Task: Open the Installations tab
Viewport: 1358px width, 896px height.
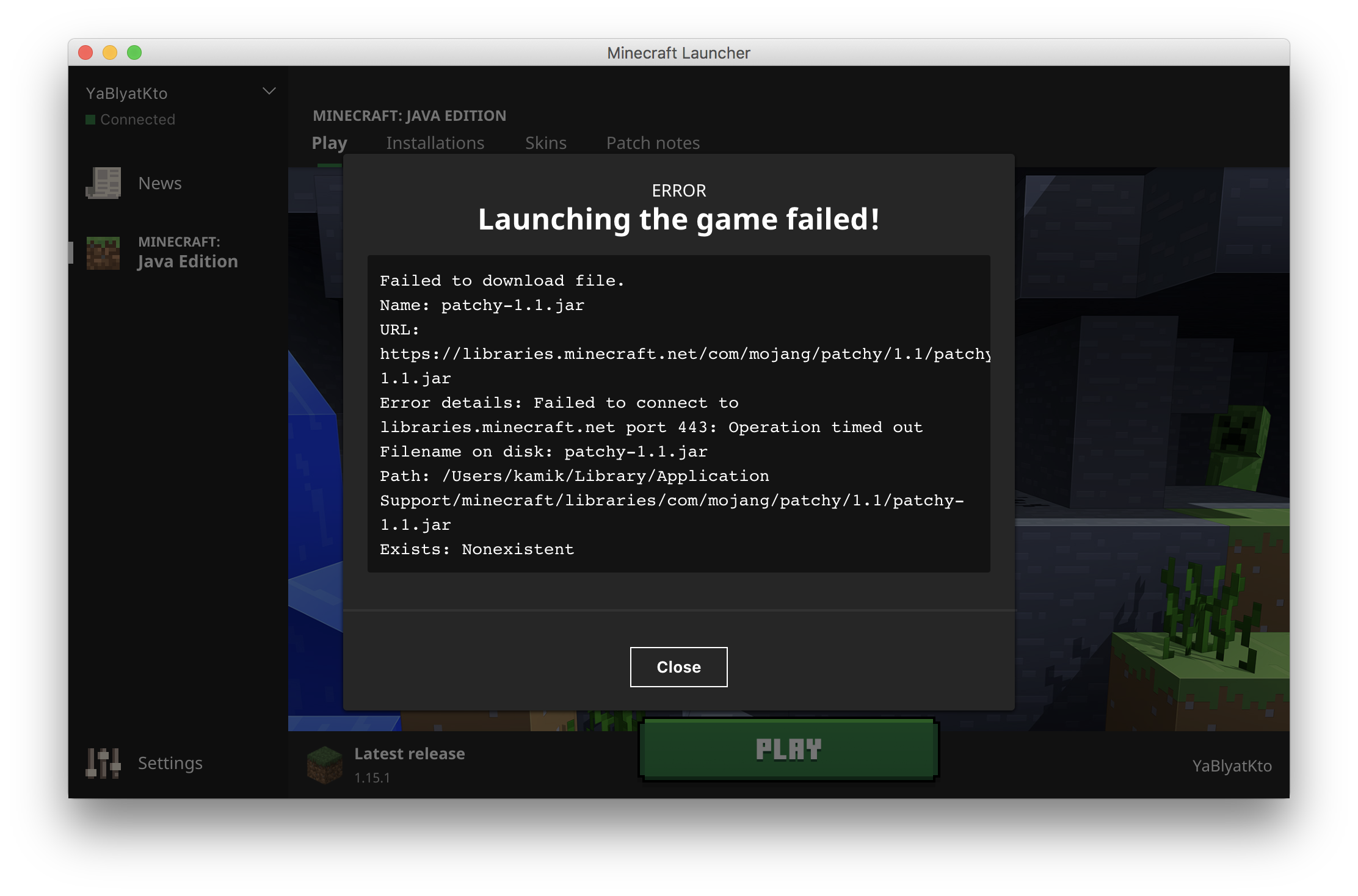Action: pyautogui.click(x=435, y=143)
